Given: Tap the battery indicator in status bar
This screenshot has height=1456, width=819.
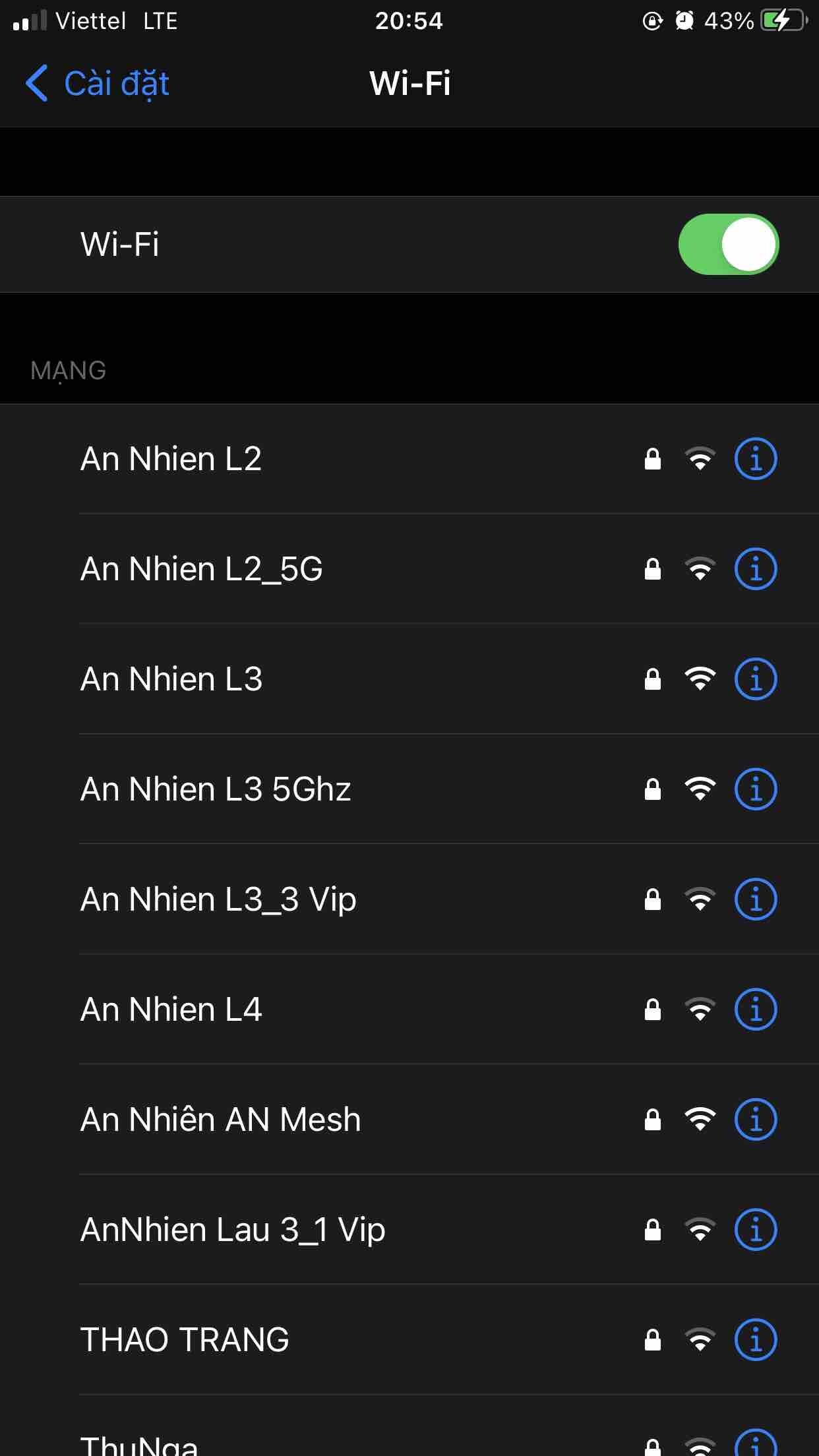Looking at the screenshot, I should [783, 20].
